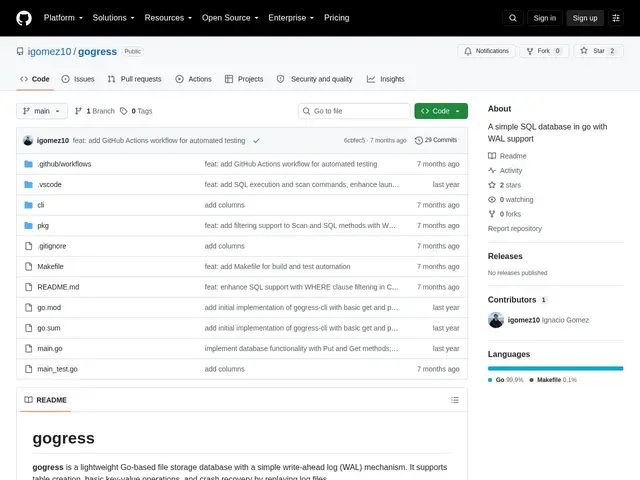Expand the Solutions menu
Image resolution: width=640 pixels, height=480 pixels.
(113, 18)
